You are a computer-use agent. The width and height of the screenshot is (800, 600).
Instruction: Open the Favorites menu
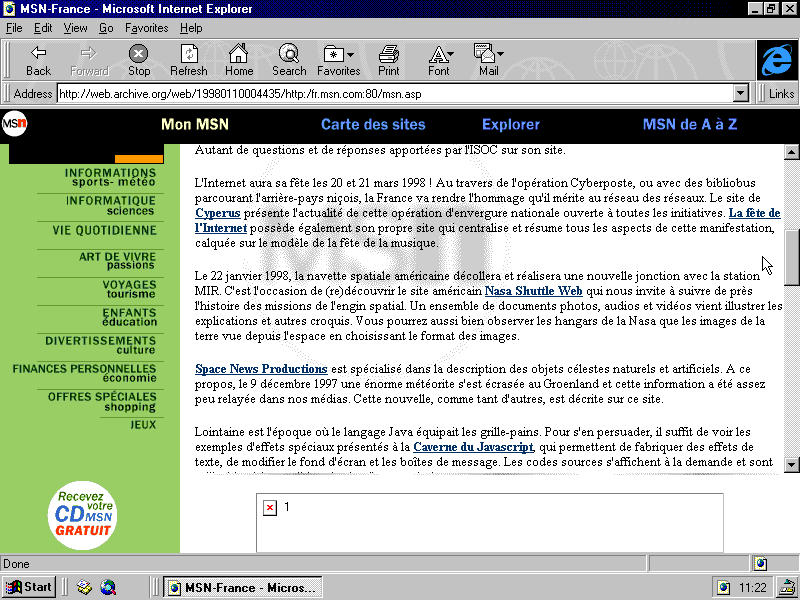coord(146,28)
